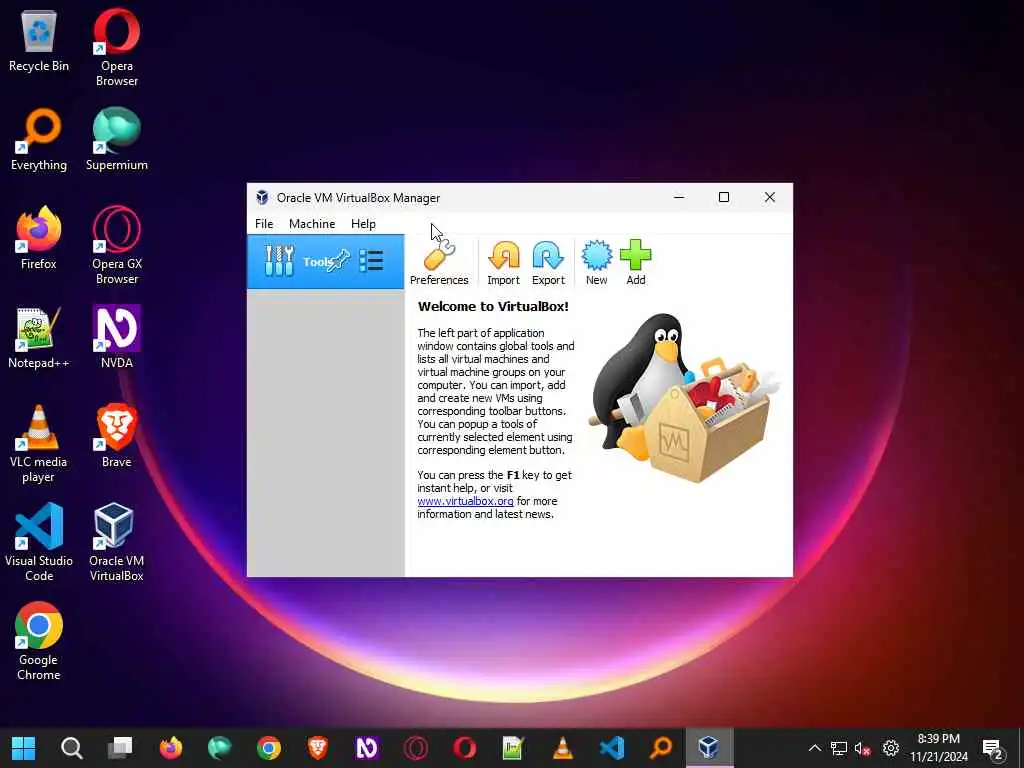
Task: Open the settings gear in system tray
Action: pyautogui.click(x=890, y=748)
